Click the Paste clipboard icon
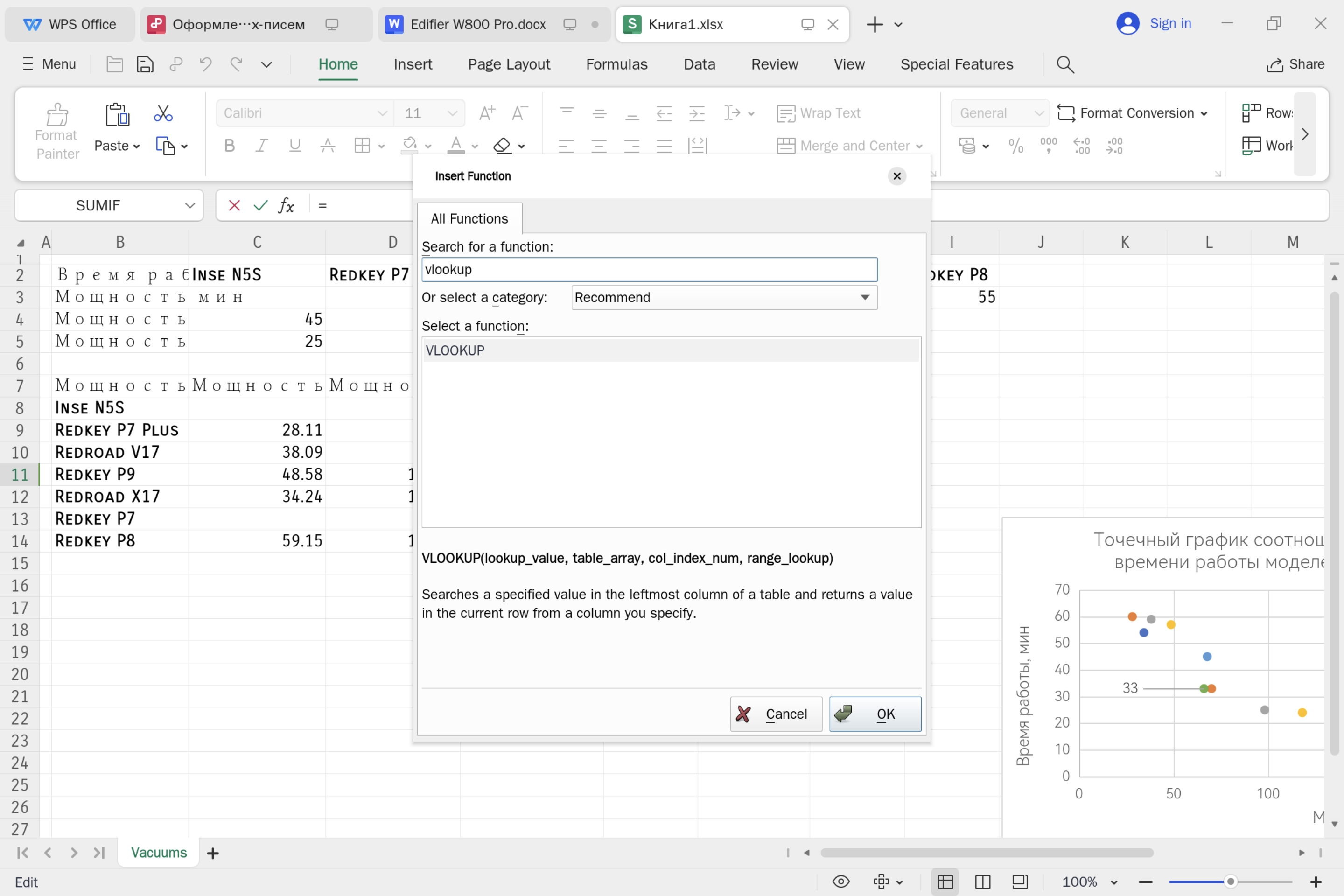 click(118, 114)
